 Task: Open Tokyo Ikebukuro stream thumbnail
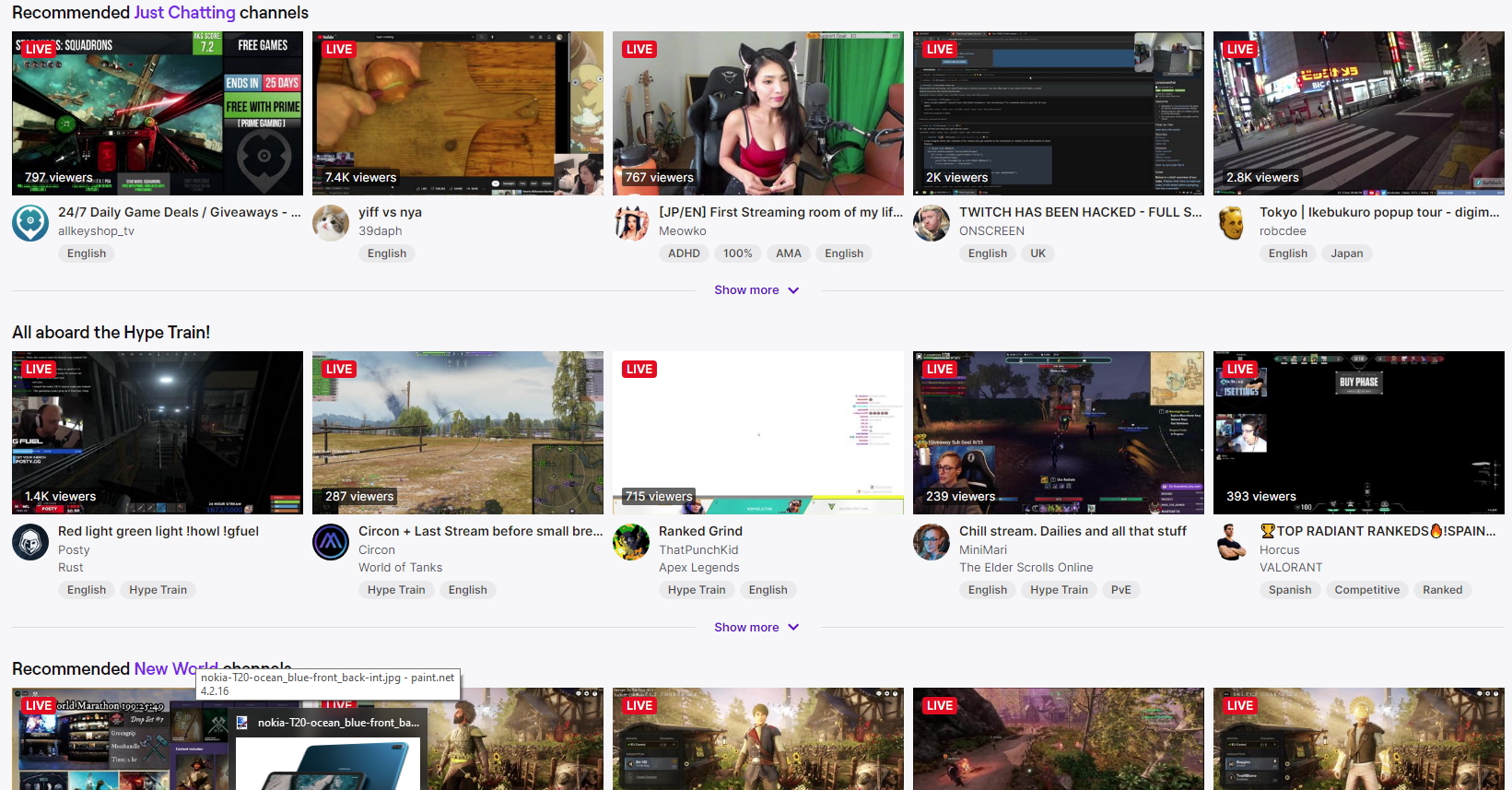[1359, 113]
